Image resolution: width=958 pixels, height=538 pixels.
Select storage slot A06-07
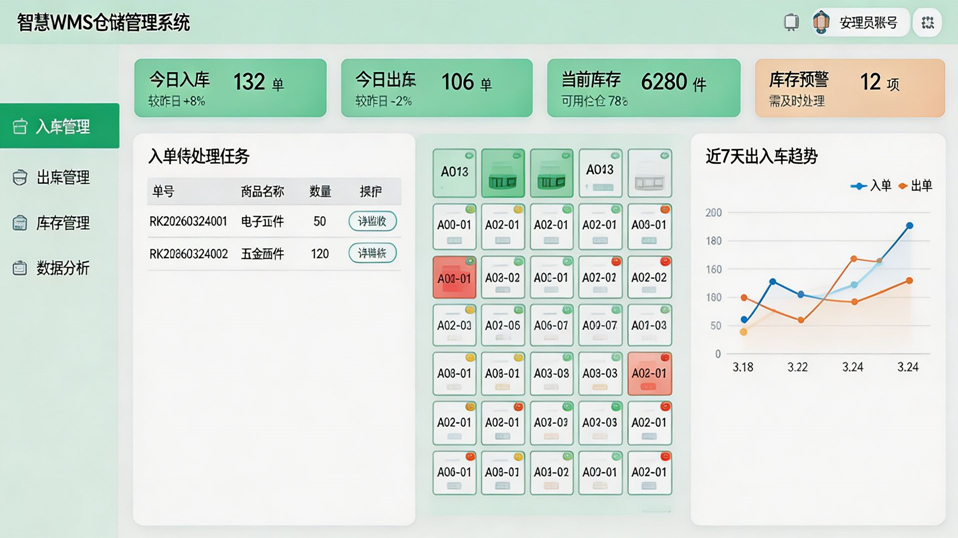tap(551, 326)
